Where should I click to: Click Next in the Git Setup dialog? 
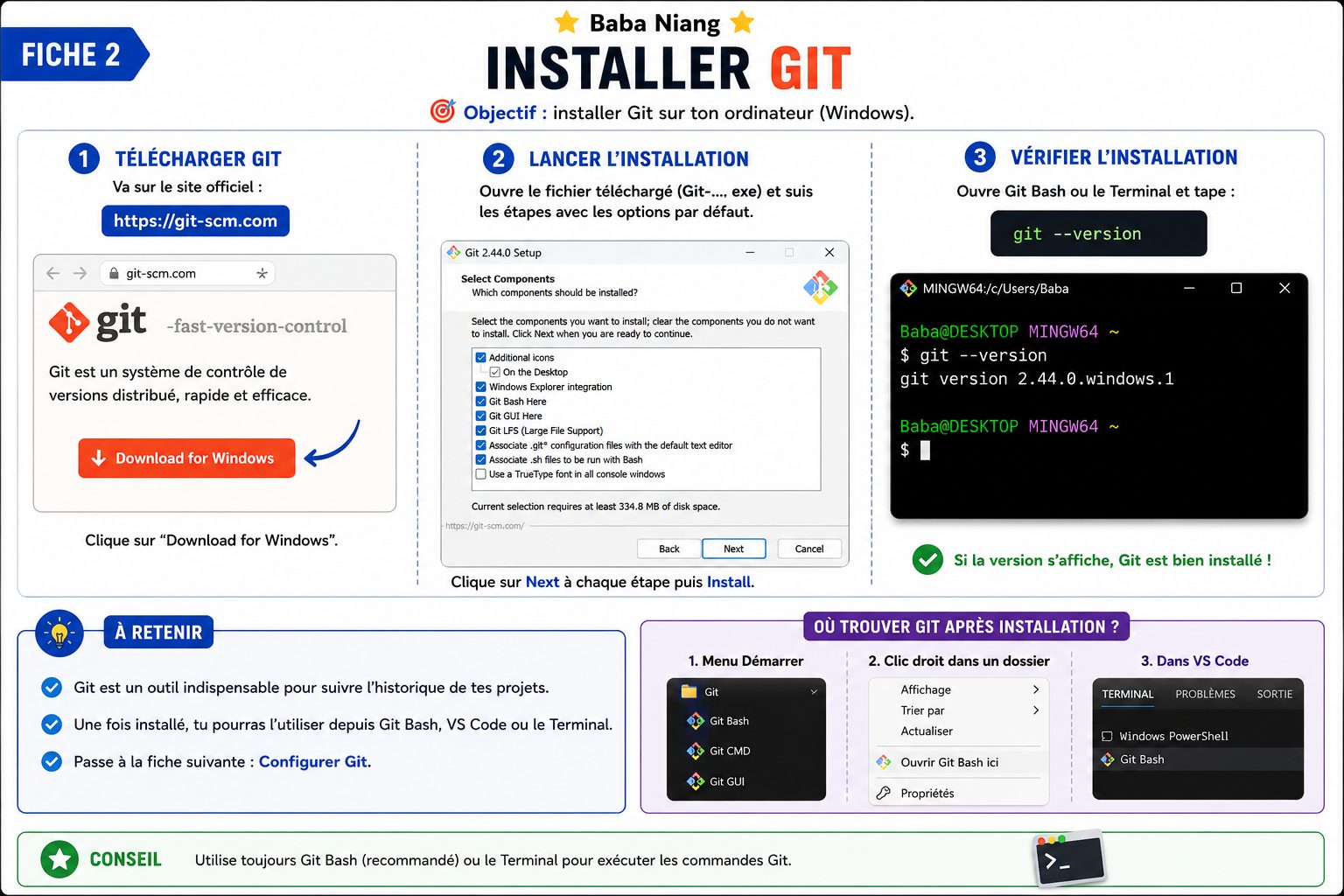pos(734,549)
